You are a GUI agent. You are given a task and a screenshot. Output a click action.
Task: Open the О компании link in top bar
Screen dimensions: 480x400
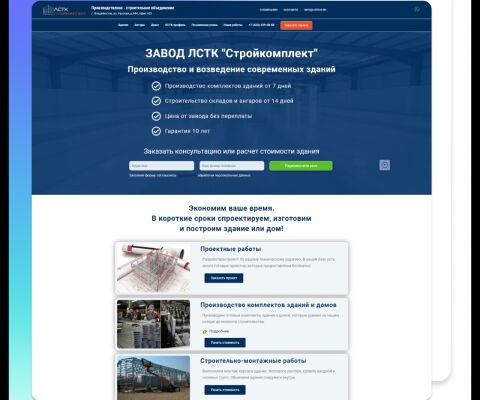tap(269, 10)
